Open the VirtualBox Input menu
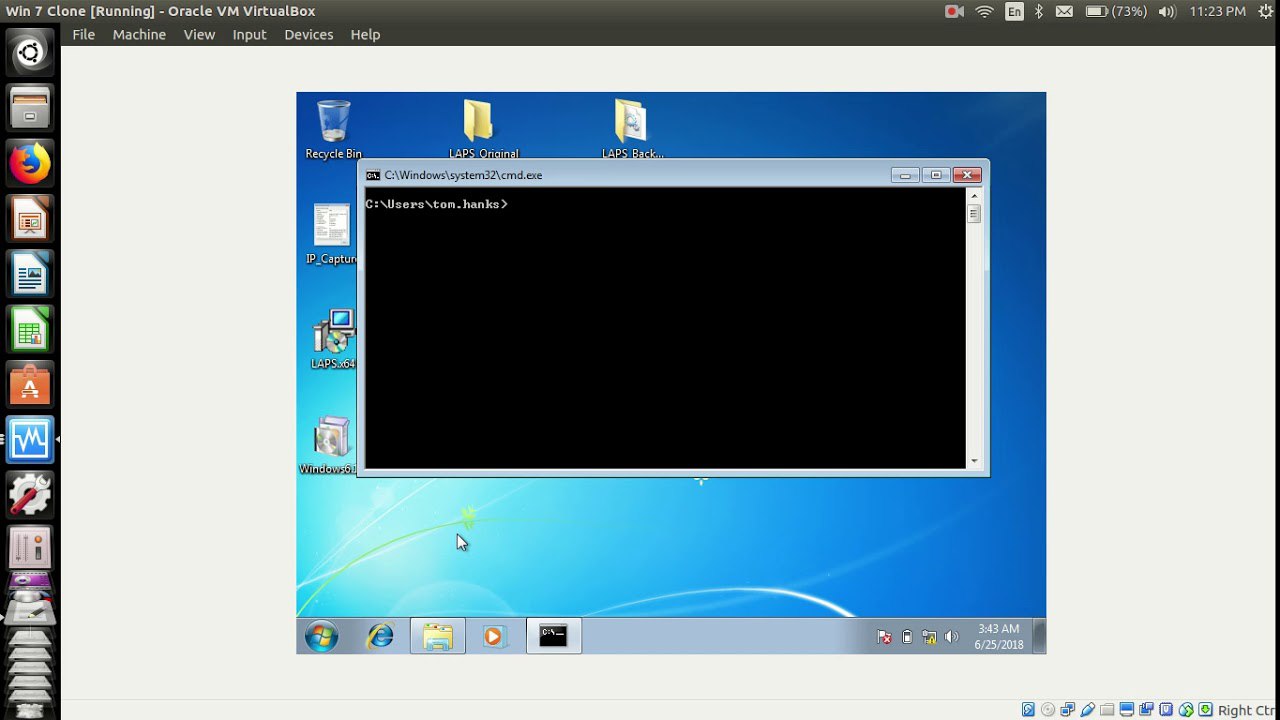This screenshot has height=720, width=1280. click(249, 34)
